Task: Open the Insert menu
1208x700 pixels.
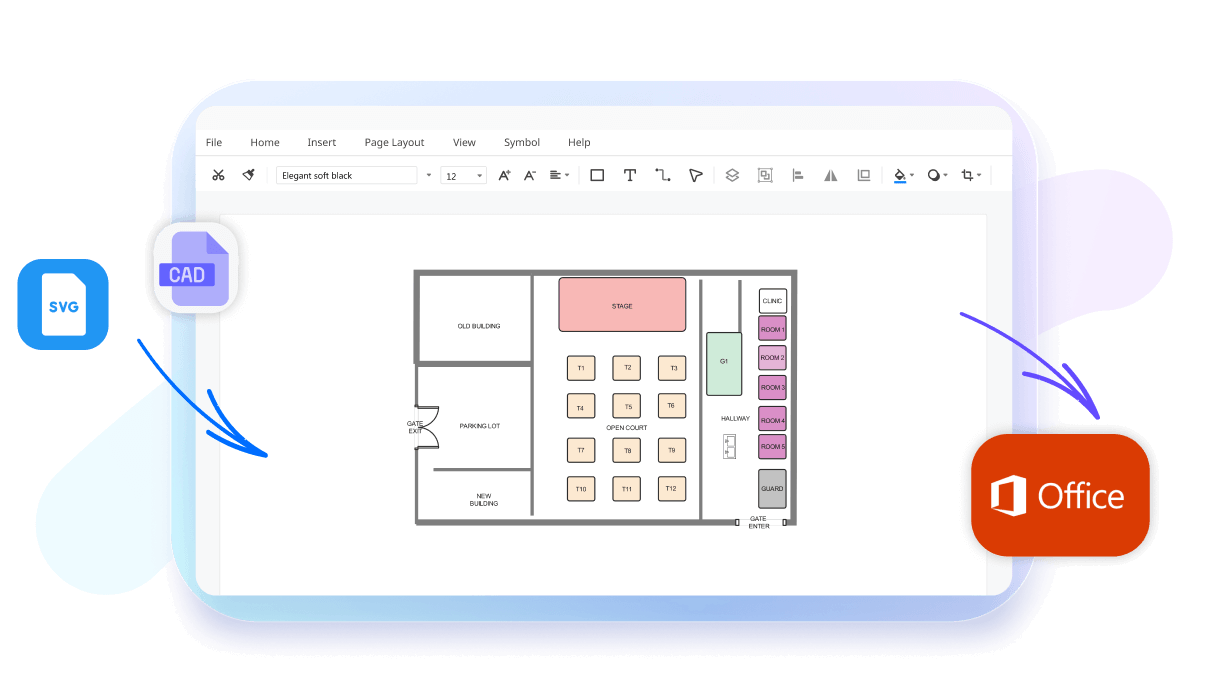Action: 321,142
